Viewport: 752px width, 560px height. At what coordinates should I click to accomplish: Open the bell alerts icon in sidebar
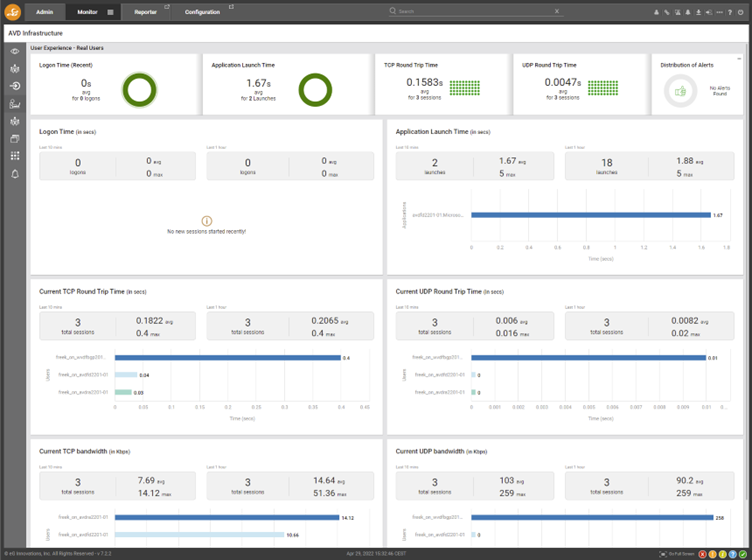click(x=15, y=174)
